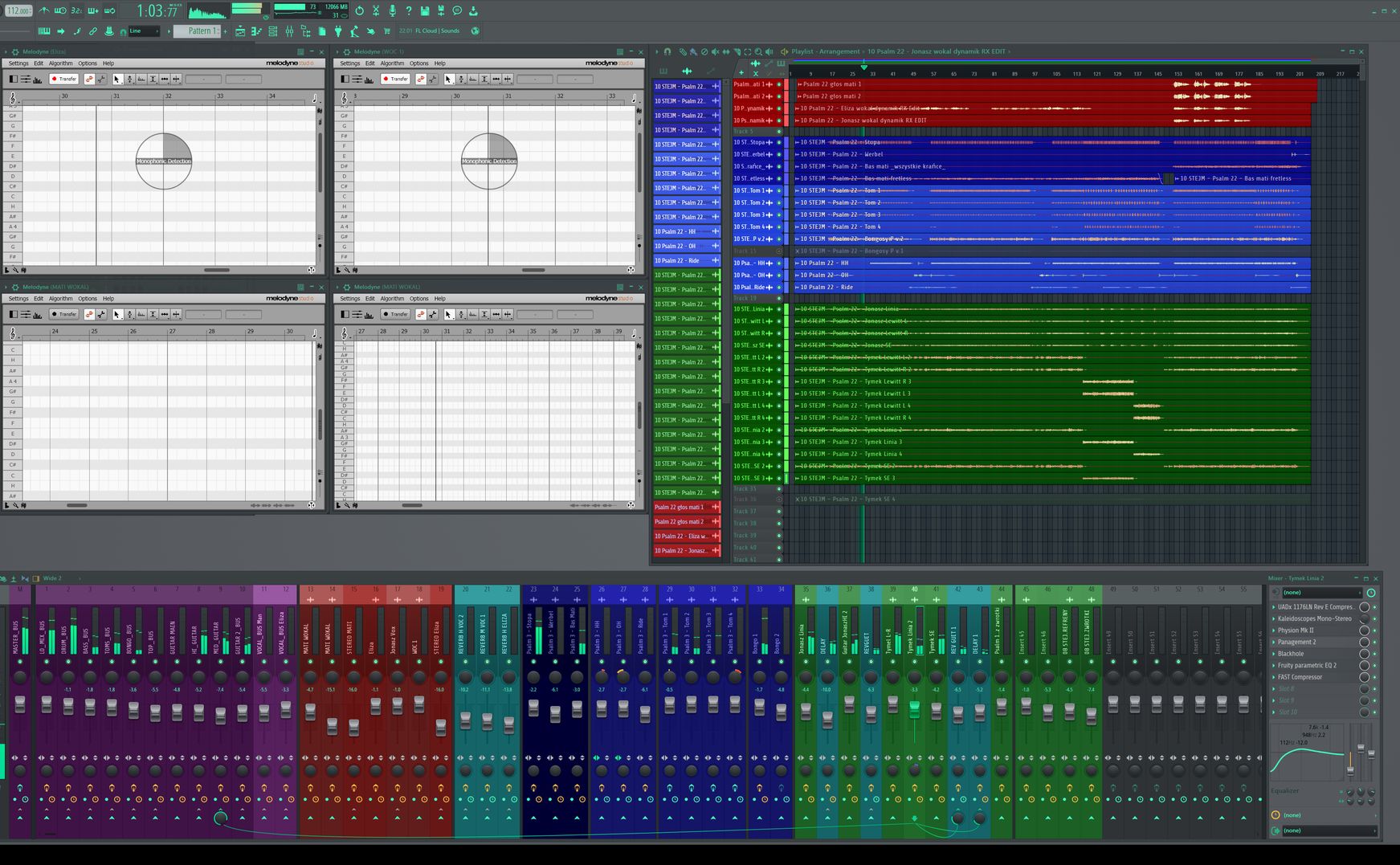Toggle the UADx 1176LN Rev E slot LED
Screen dimensions: 1400x865
coord(1374,606)
